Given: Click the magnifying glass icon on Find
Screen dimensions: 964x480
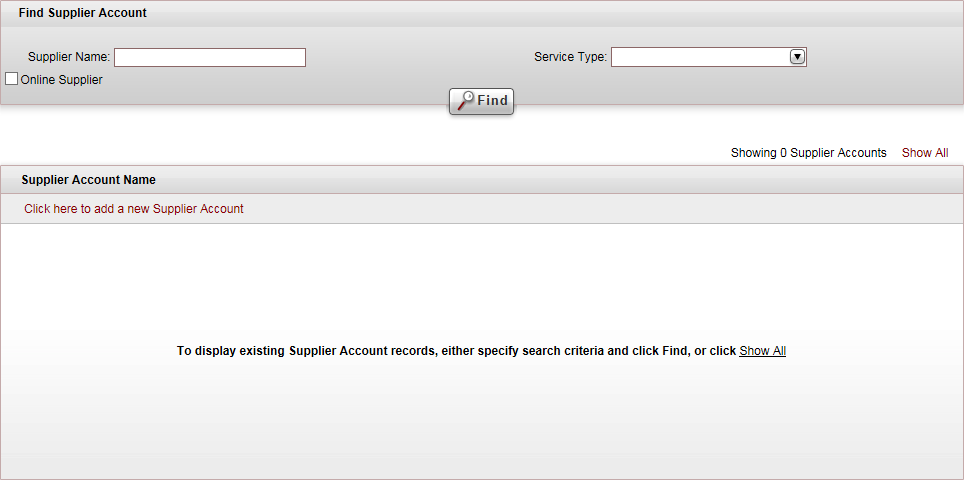Looking at the screenshot, I should click(466, 101).
